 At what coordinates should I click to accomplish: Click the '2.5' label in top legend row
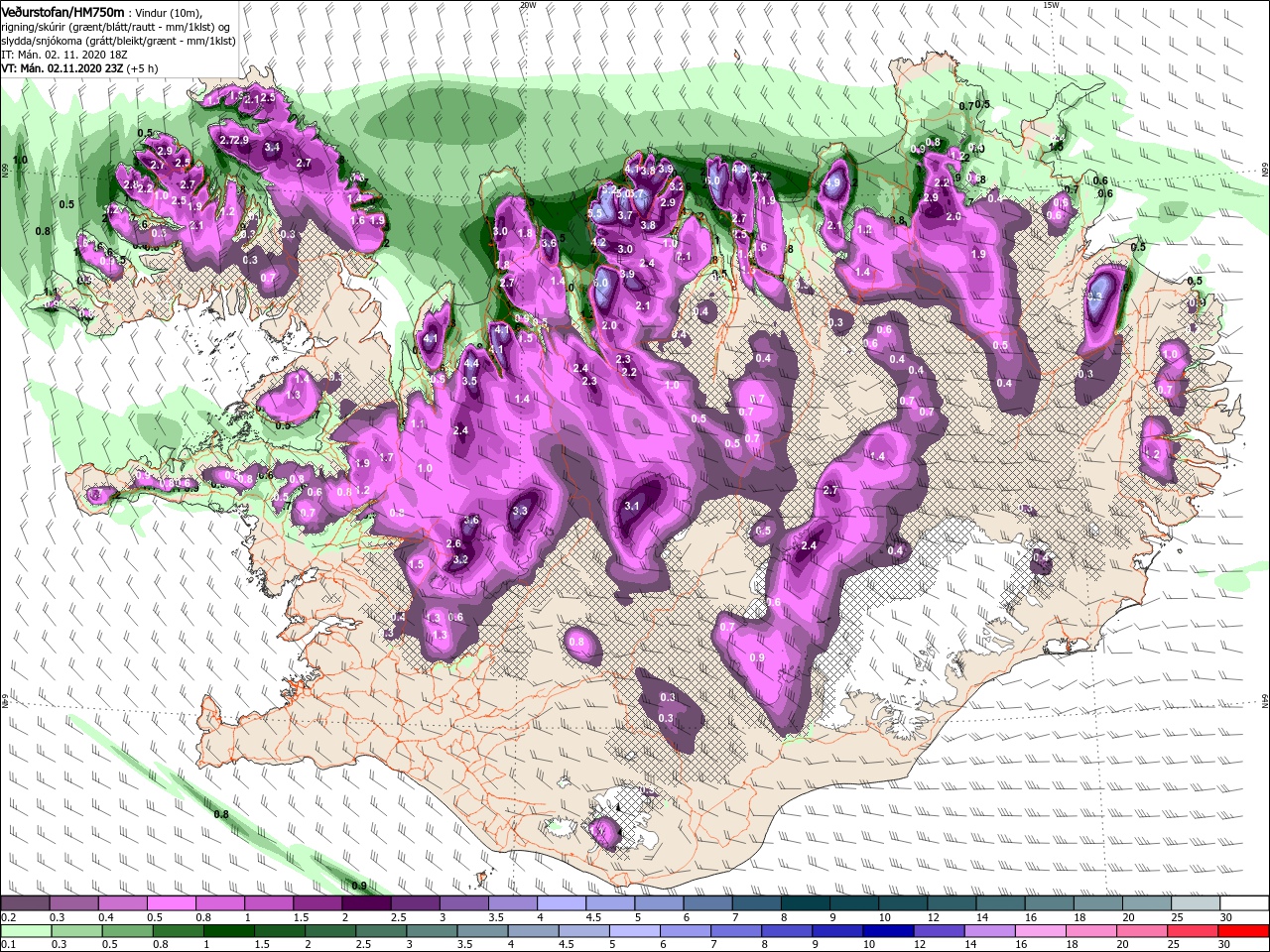pos(399,917)
